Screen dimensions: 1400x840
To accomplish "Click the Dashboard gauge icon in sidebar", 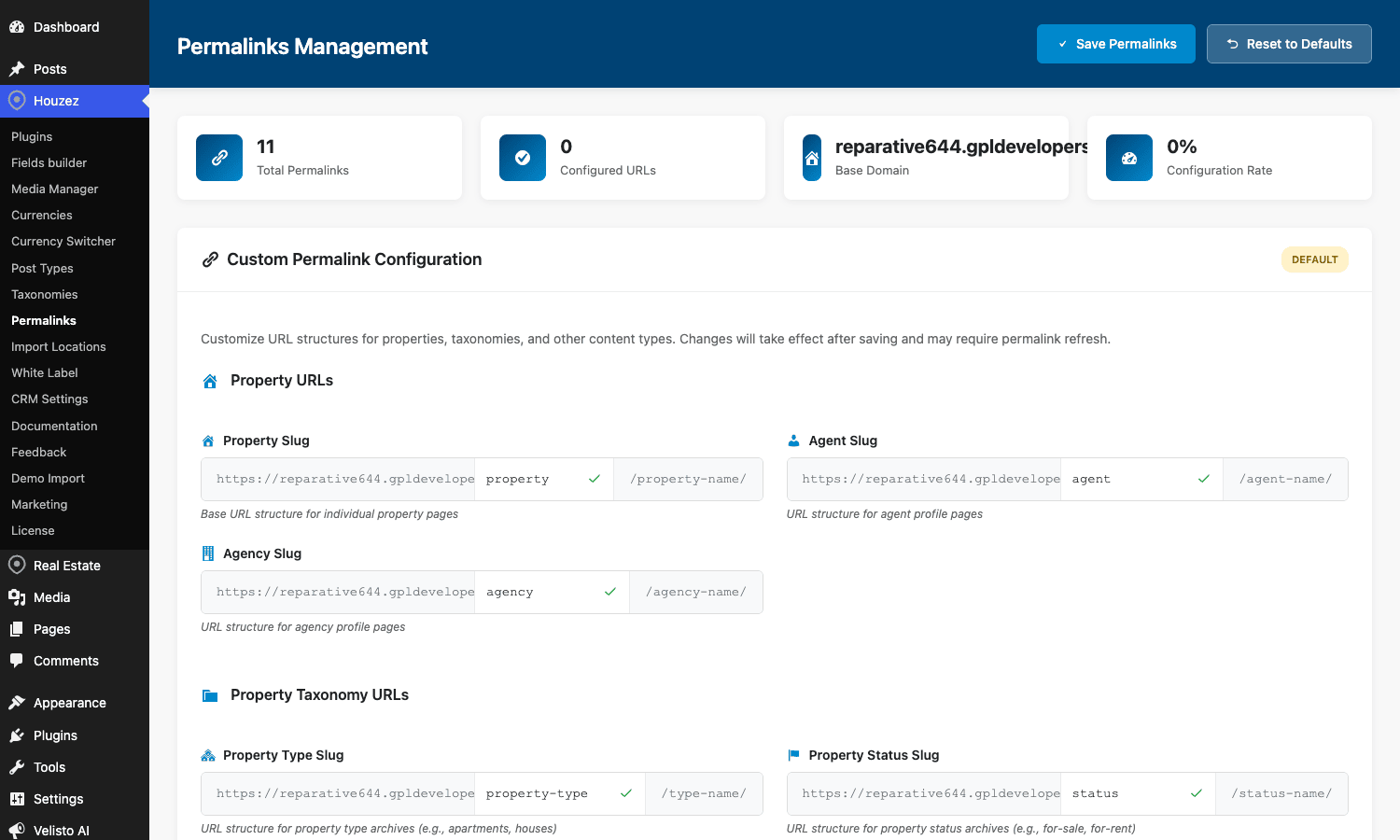I will pyautogui.click(x=17, y=27).
